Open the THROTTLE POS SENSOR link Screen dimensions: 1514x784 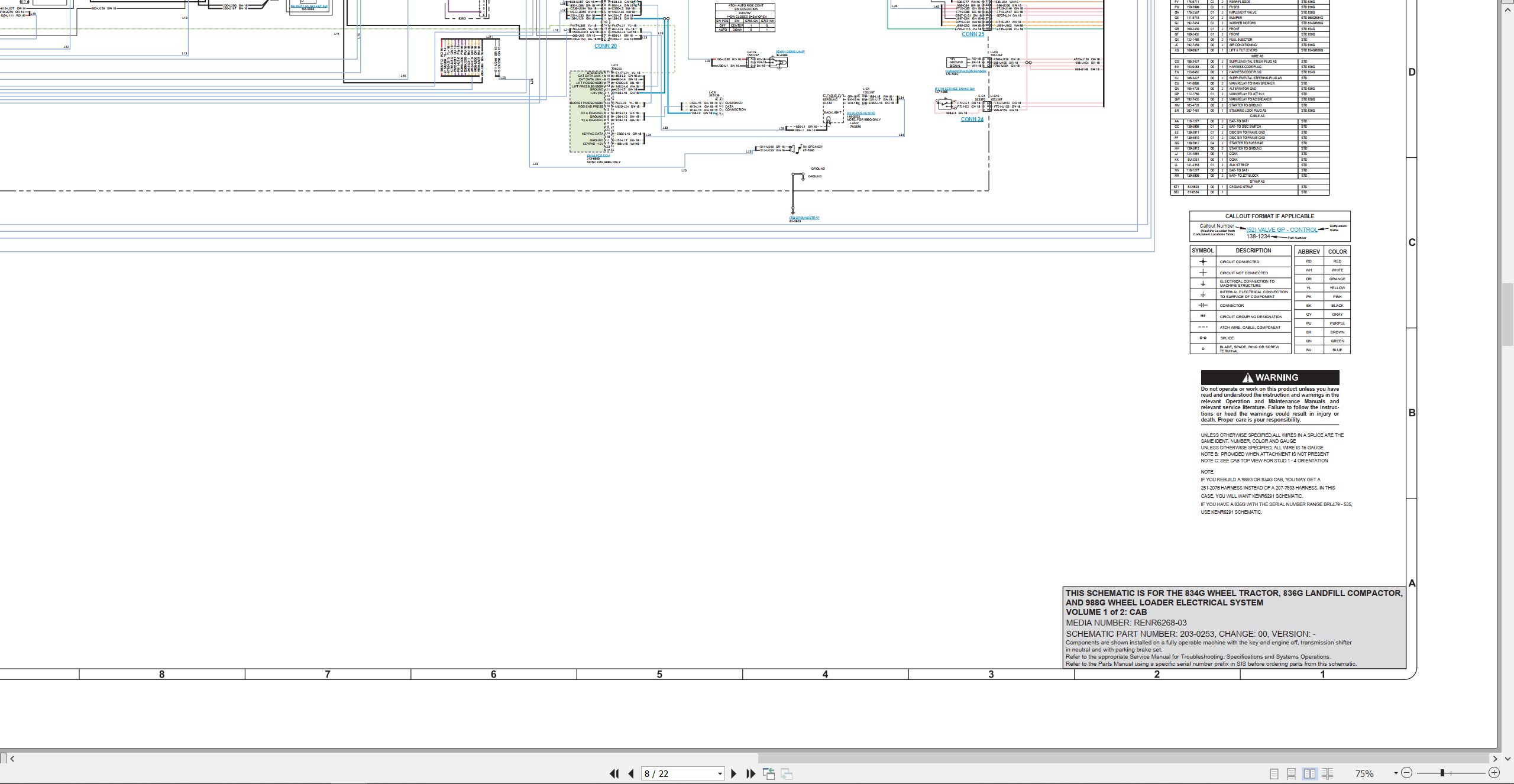pos(965,71)
